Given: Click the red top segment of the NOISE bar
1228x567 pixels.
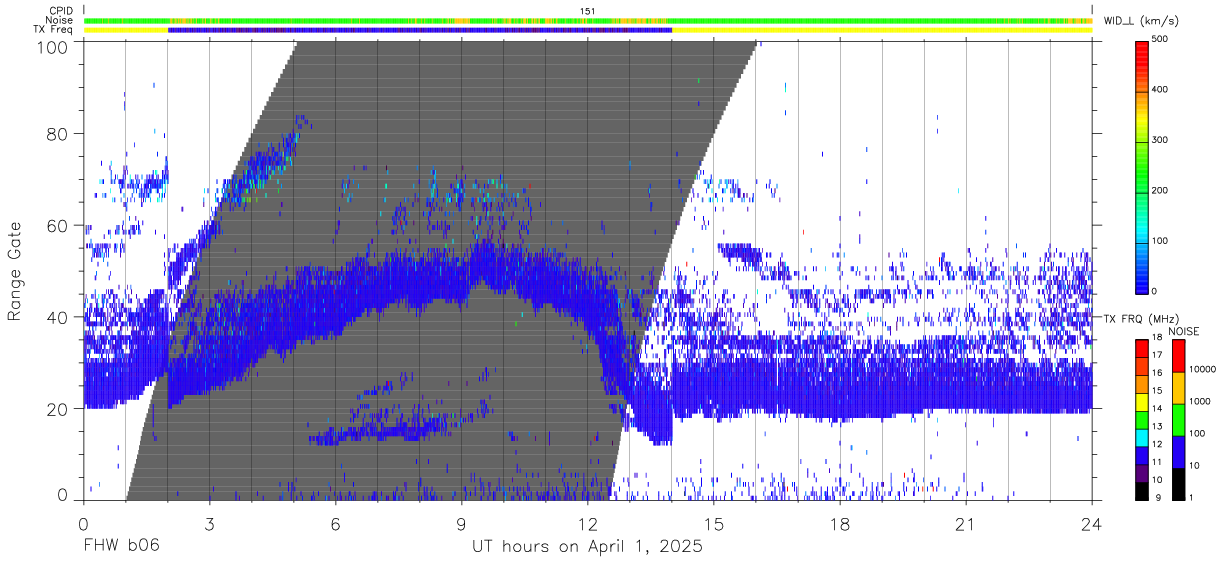Looking at the screenshot, I should pos(1178,356).
